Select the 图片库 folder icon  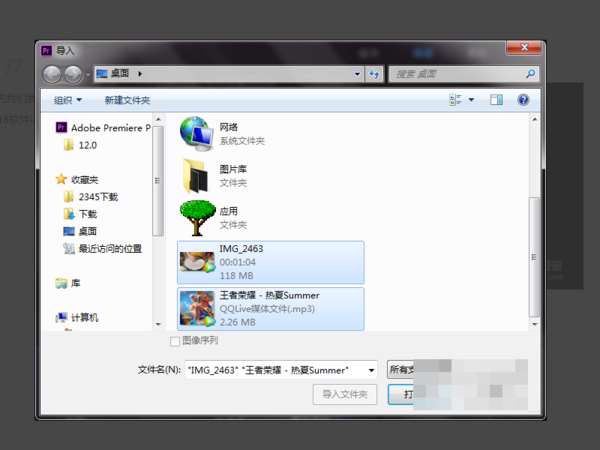point(196,176)
